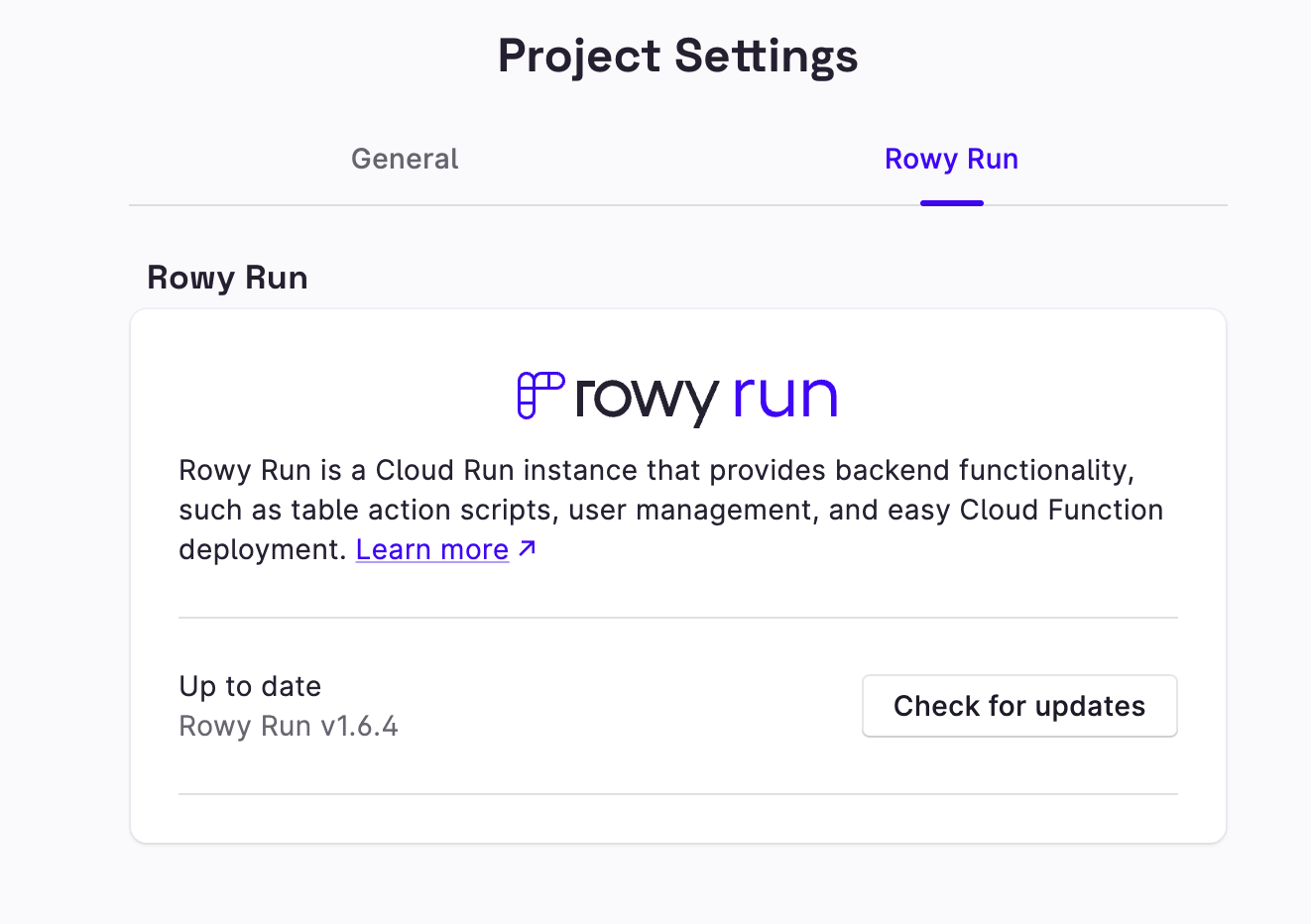Click the Rowy Run description paragraph
Viewport: 1311px width, 924px height.
point(671,510)
